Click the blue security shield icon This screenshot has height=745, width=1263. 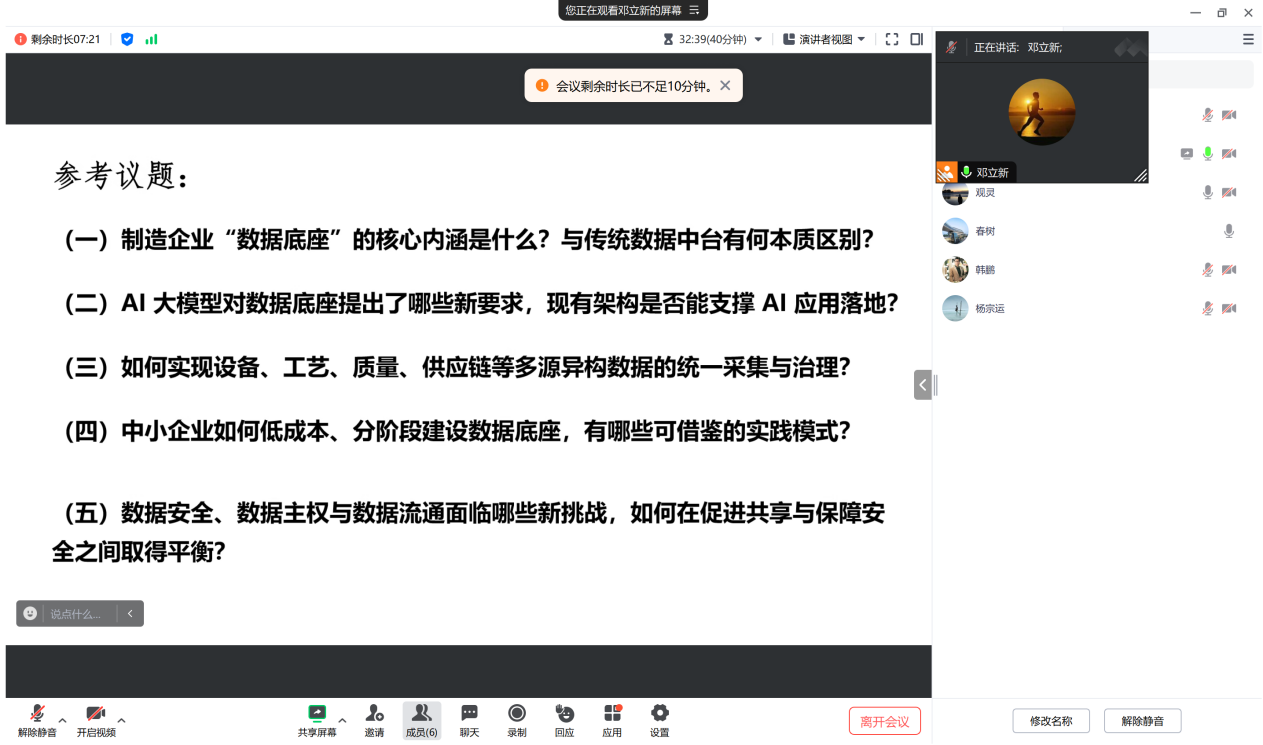coord(127,39)
